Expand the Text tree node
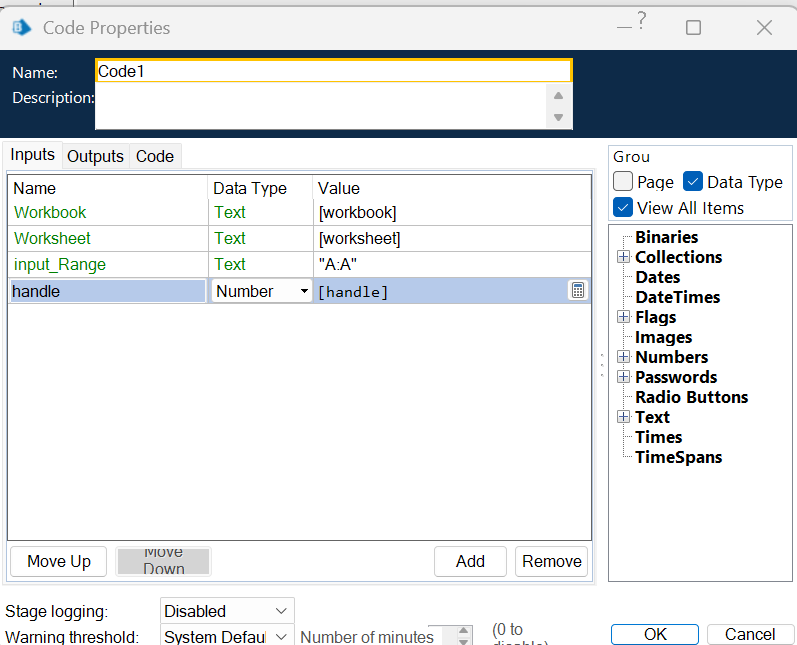 pyautogui.click(x=623, y=417)
